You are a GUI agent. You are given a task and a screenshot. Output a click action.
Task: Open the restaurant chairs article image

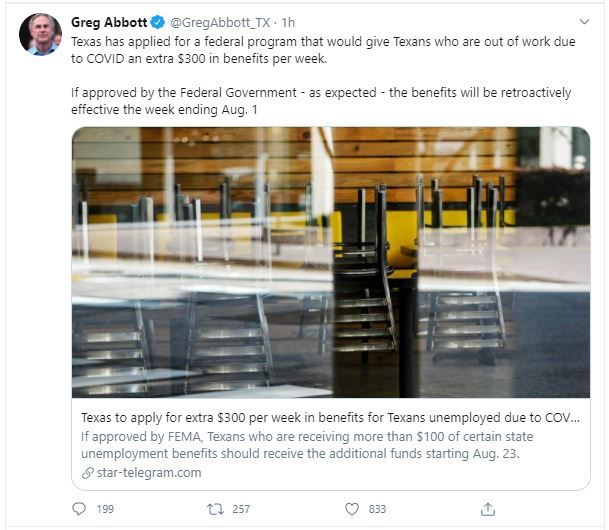[x=331, y=262]
